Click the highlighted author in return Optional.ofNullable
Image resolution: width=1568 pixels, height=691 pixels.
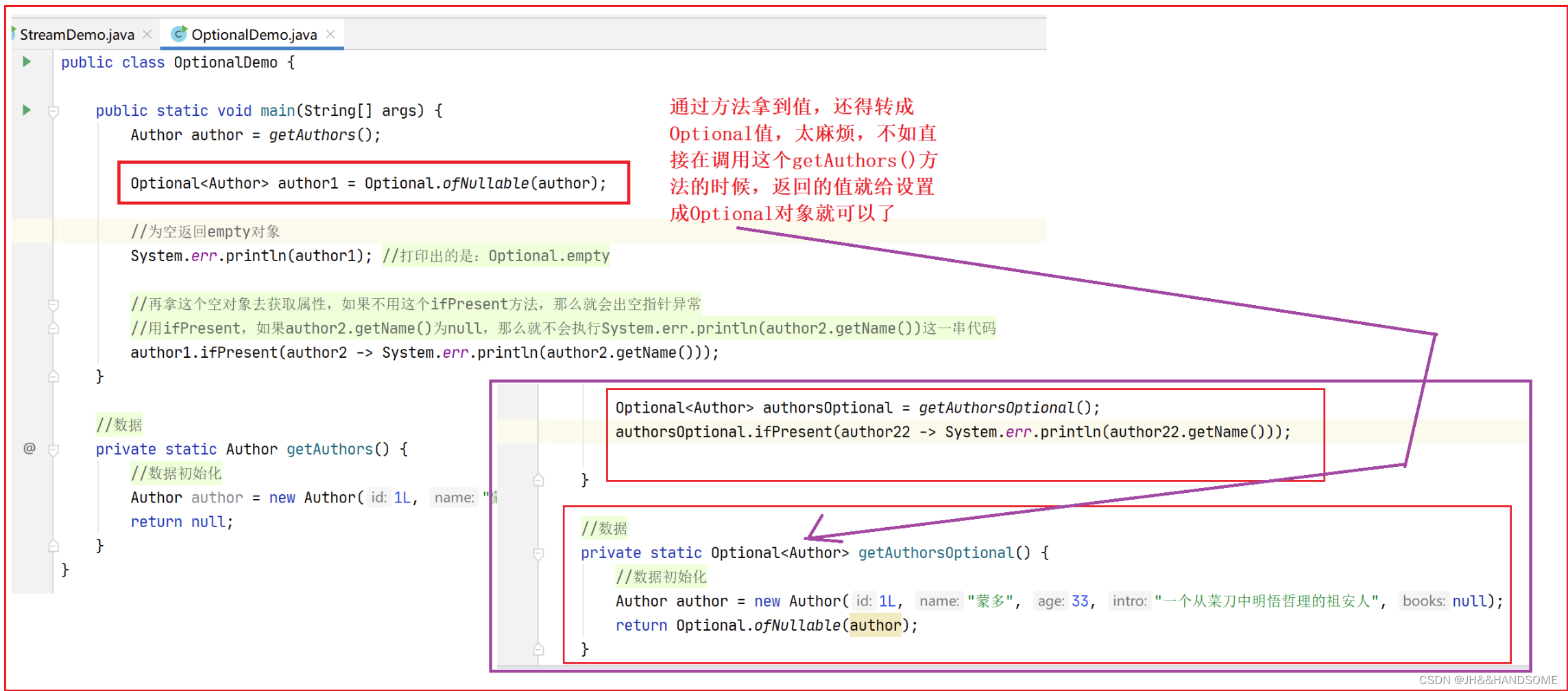click(x=875, y=625)
